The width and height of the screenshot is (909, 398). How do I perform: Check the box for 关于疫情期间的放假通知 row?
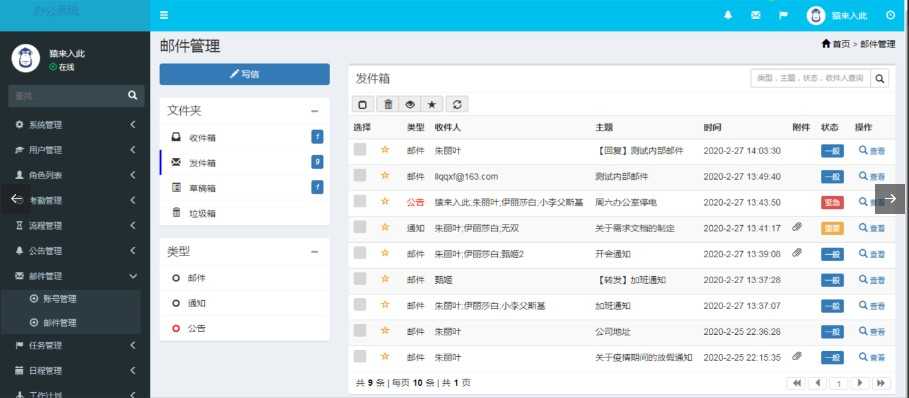360,356
